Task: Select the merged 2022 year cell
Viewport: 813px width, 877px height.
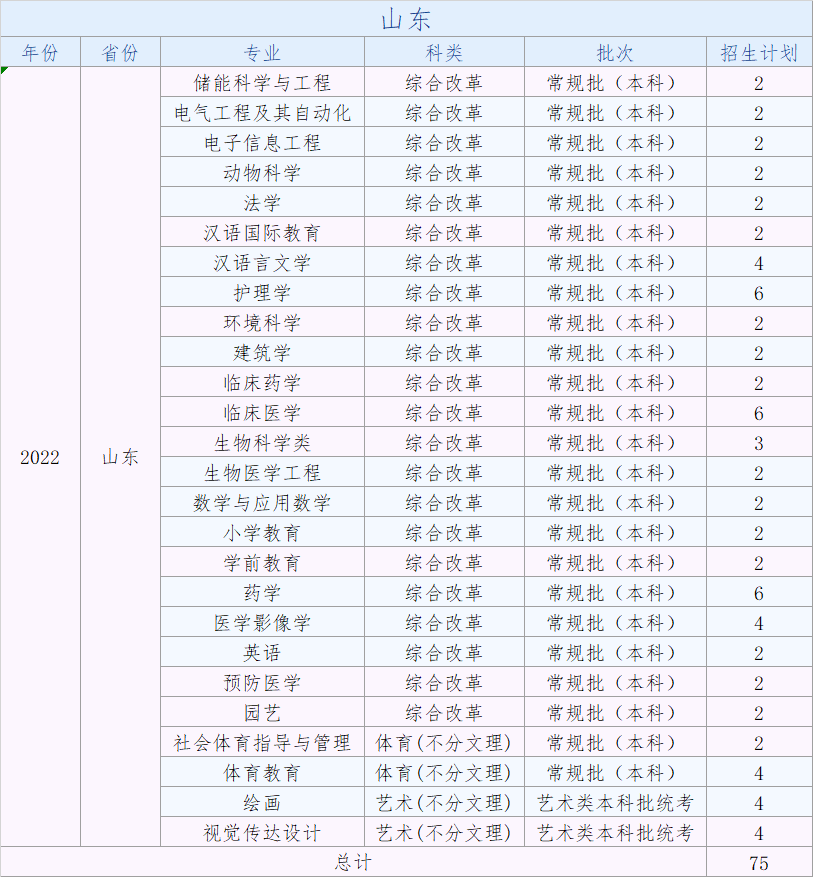Action: pyautogui.click(x=40, y=457)
